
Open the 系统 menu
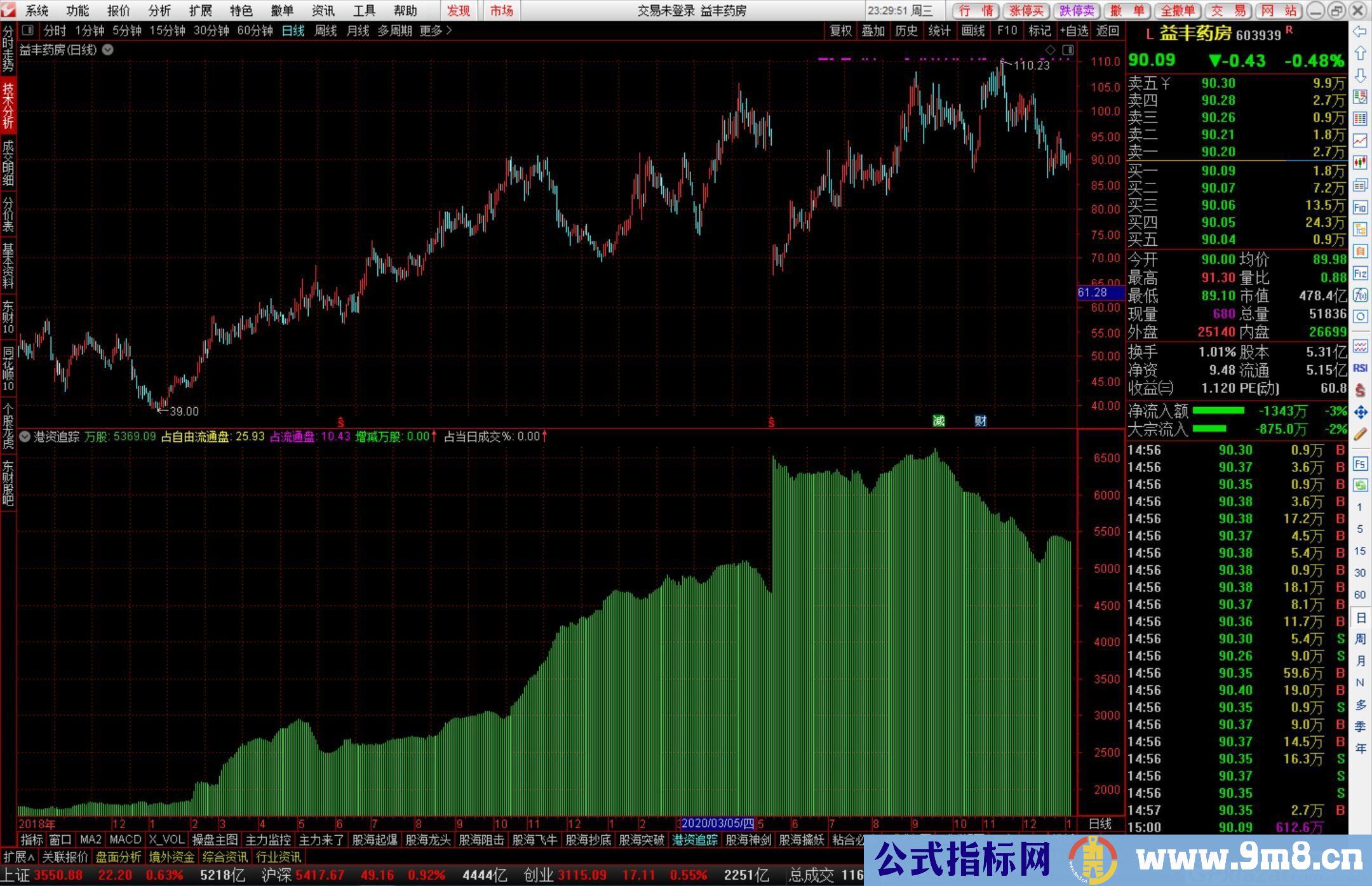coord(37,11)
